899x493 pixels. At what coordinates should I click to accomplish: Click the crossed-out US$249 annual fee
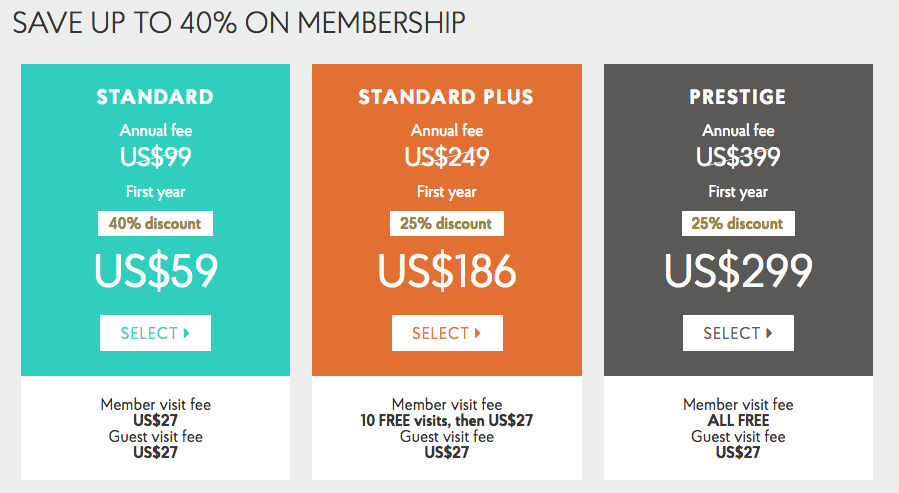point(447,156)
